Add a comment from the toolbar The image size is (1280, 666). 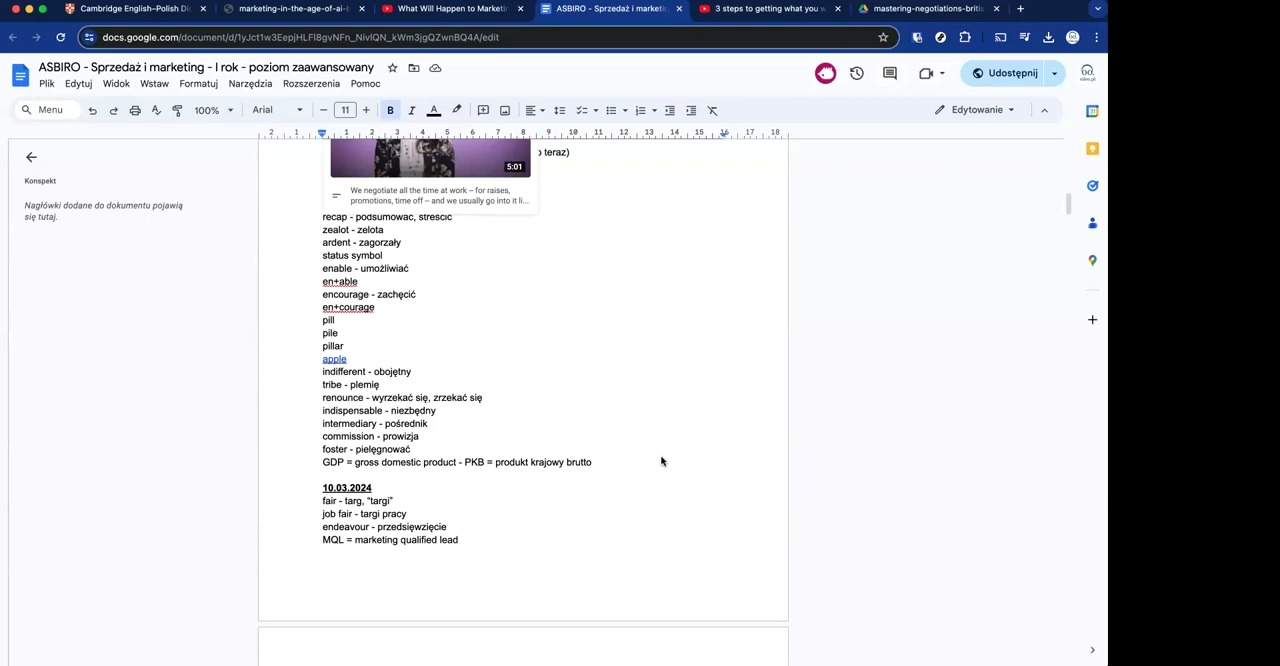[483, 110]
